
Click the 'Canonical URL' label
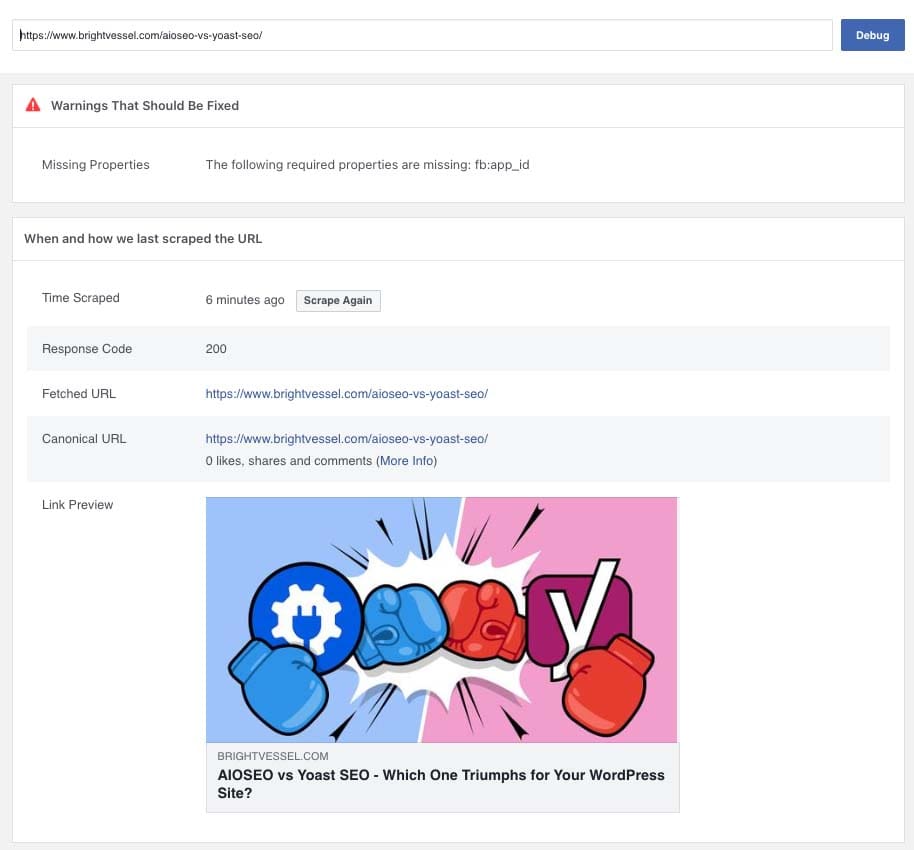84,438
